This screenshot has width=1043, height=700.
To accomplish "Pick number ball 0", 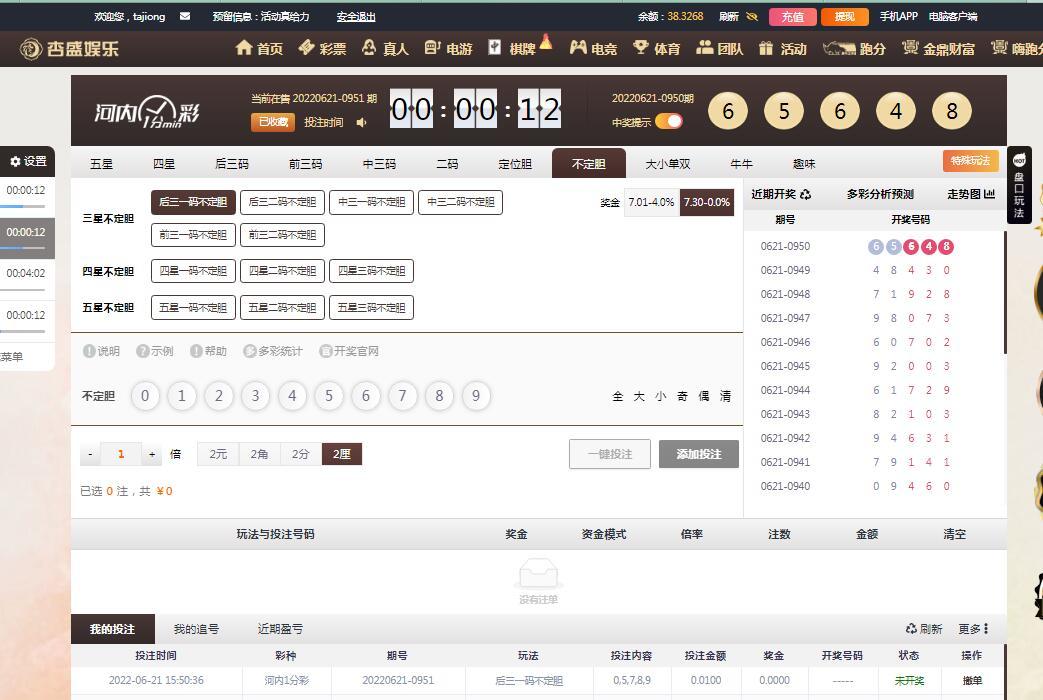I will coord(145,396).
